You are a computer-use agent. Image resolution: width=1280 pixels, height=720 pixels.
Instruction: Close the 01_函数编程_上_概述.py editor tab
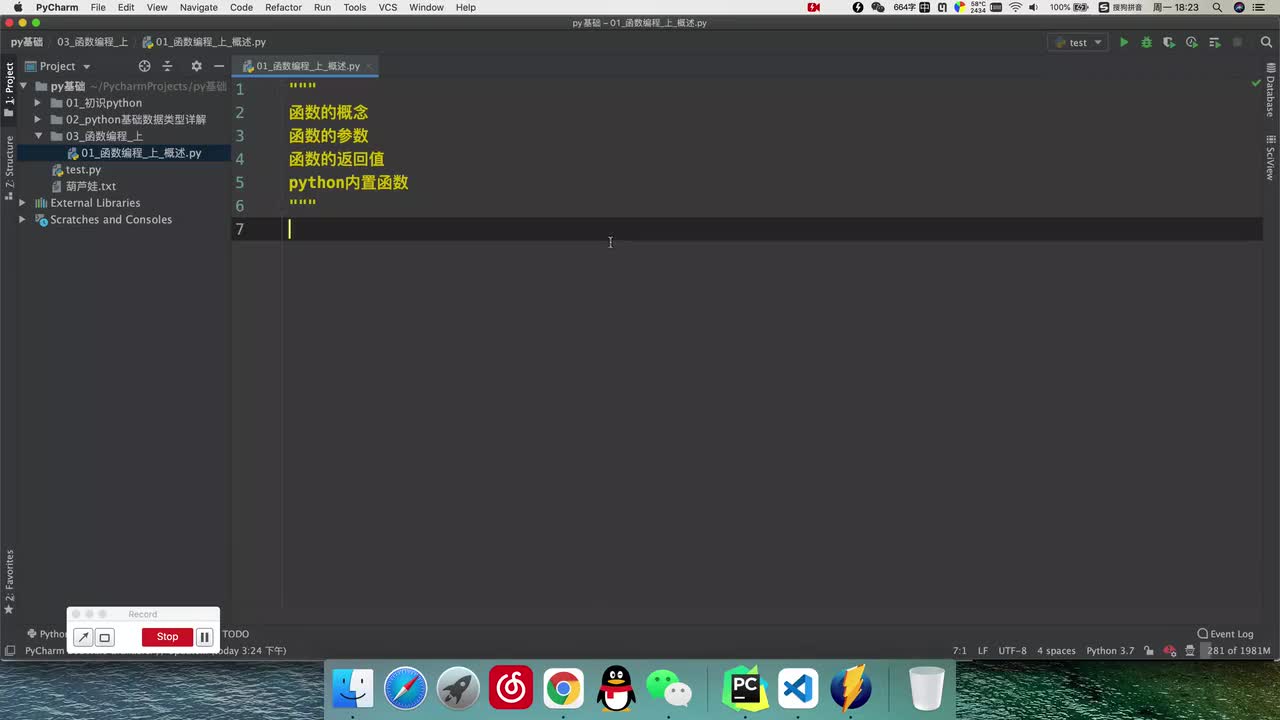369,66
